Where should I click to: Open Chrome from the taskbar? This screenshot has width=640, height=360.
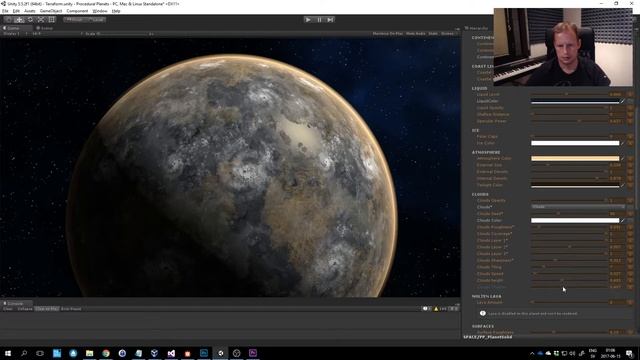106,353
